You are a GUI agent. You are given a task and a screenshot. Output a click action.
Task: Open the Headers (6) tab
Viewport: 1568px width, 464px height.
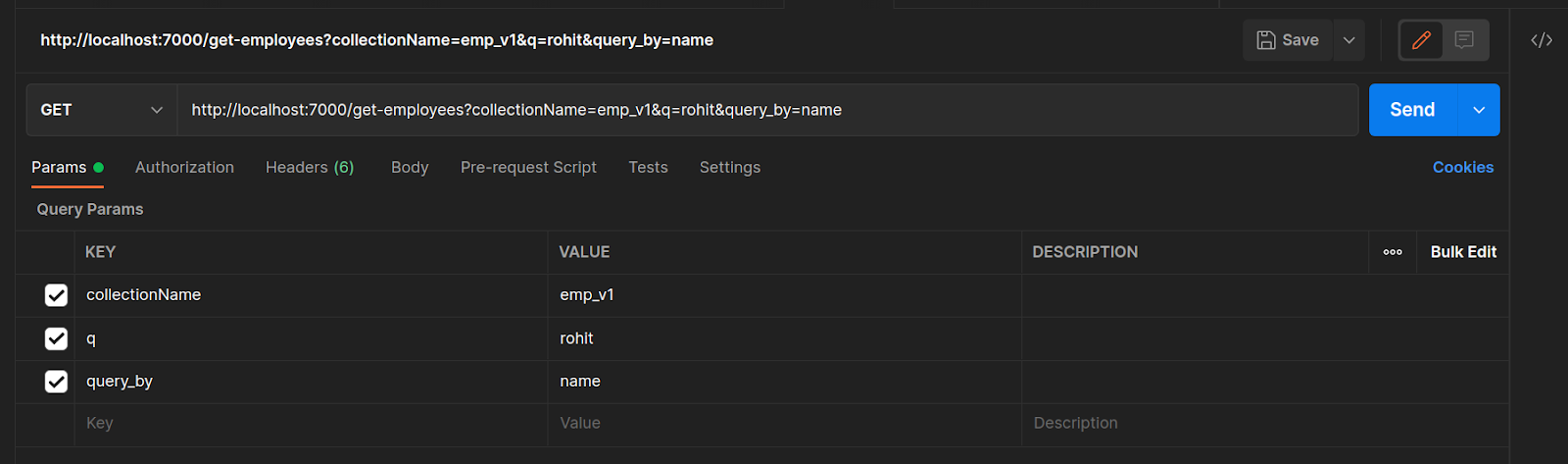pos(310,168)
